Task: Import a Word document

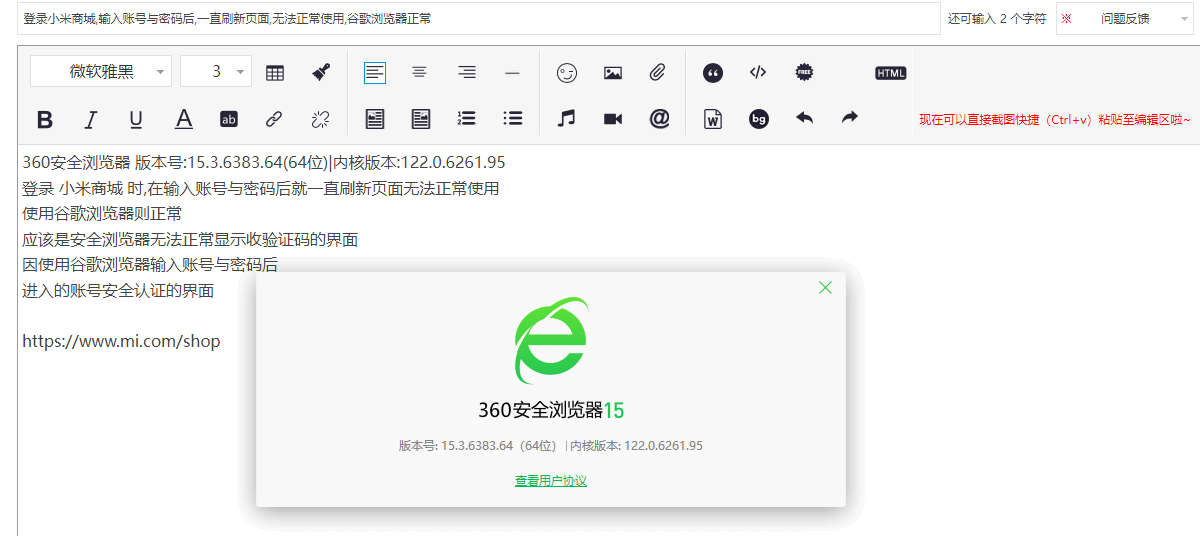Action: point(713,118)
